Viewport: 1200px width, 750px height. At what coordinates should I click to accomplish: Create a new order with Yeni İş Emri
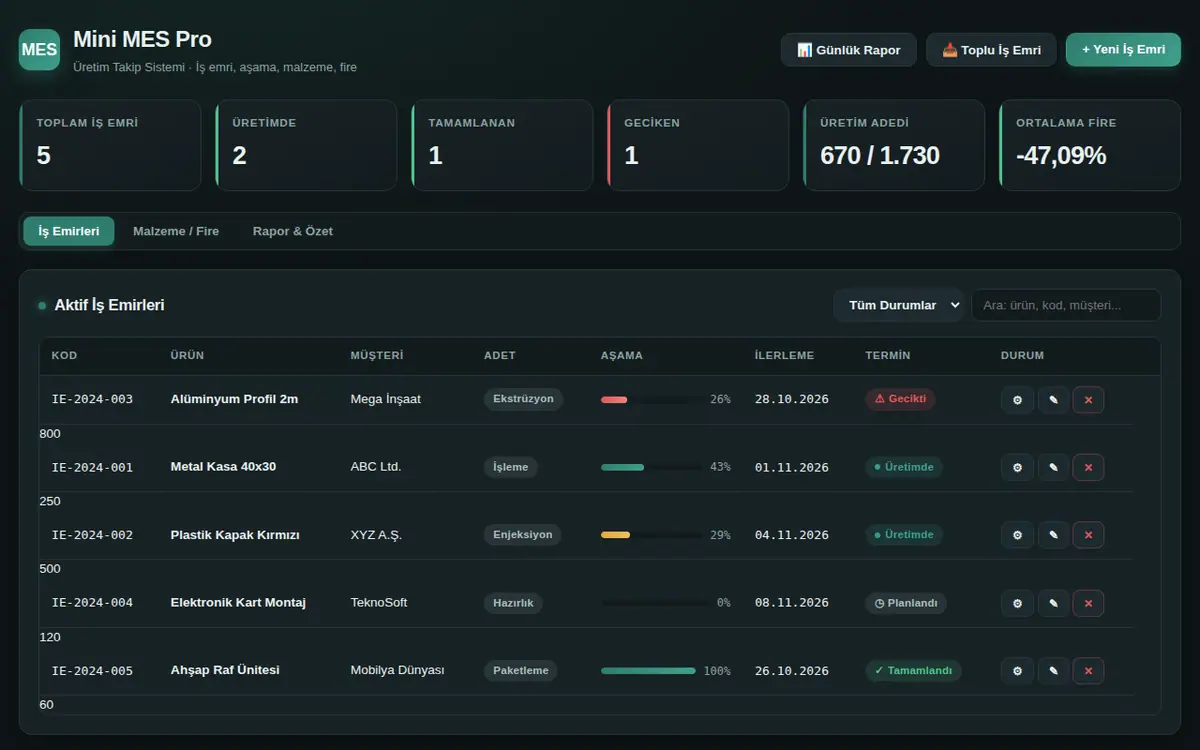coord(1123,50)
